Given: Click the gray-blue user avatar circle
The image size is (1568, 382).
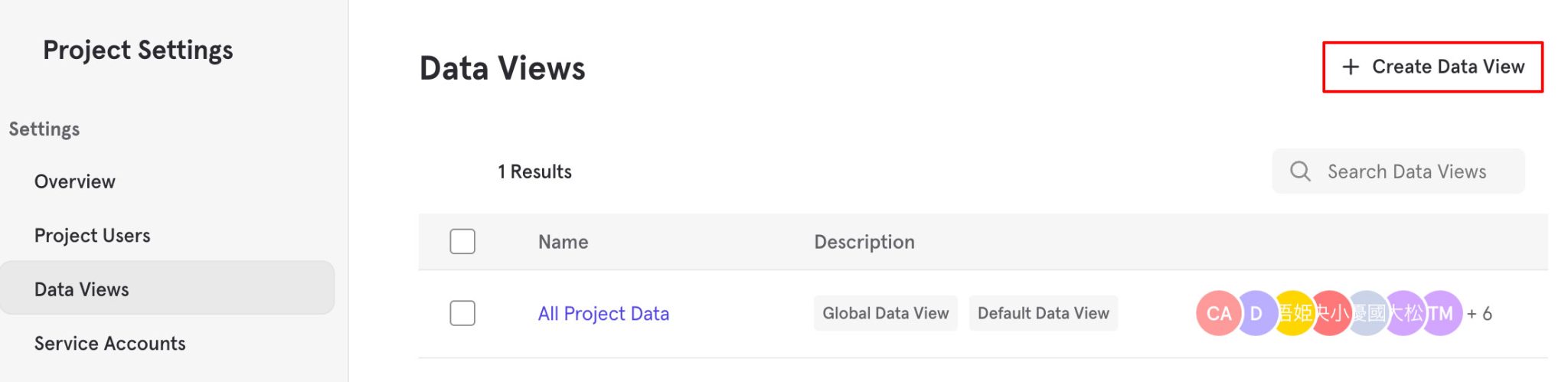Looking at the screenshot, I should point(1368,313).
